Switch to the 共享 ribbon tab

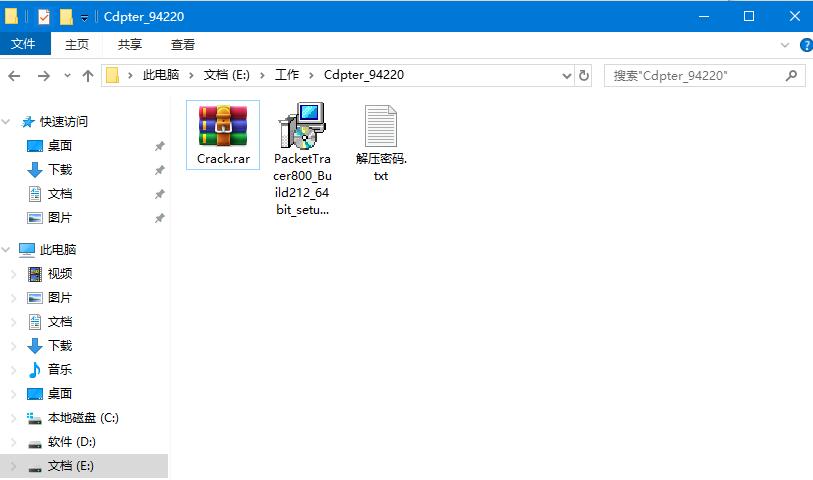point(130,45)
